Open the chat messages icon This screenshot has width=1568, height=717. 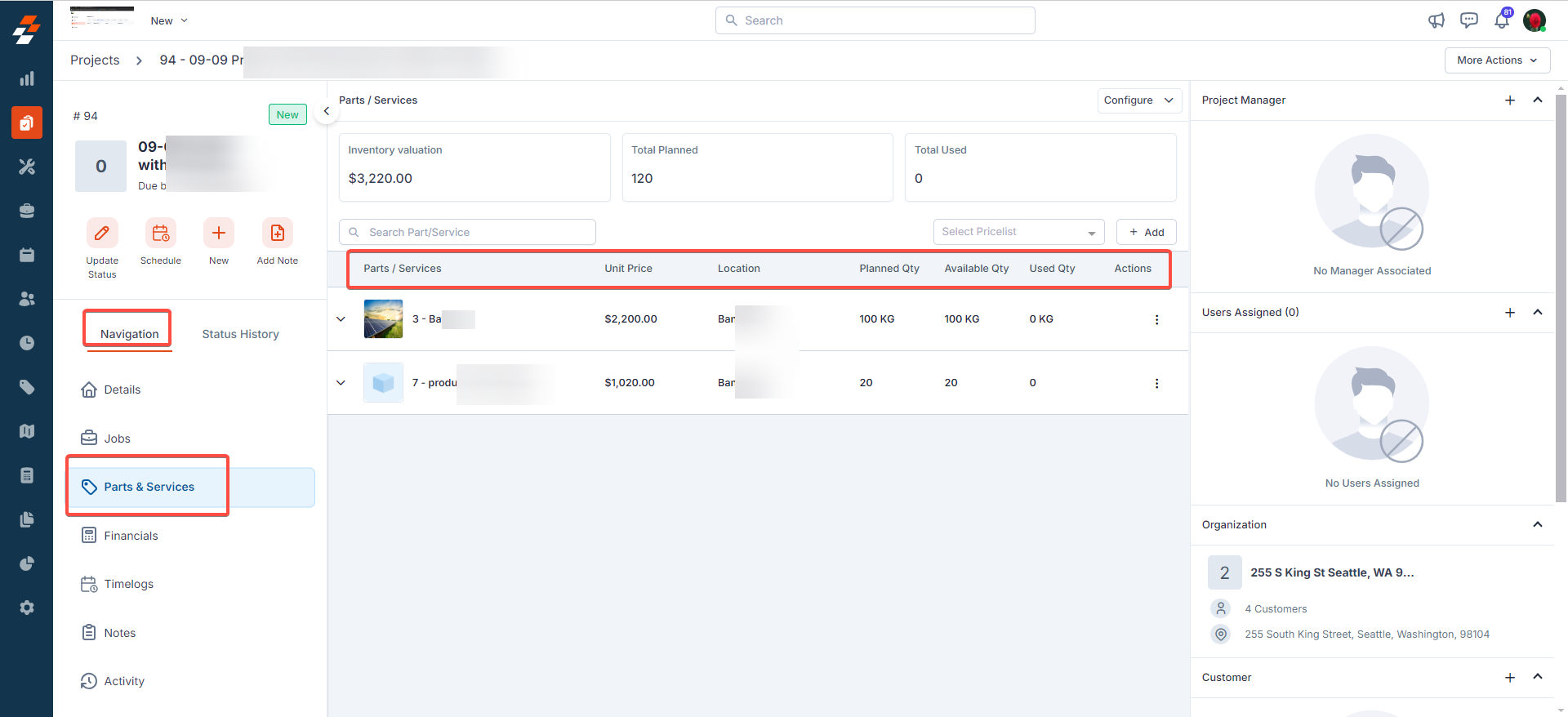pos(1468,20)
